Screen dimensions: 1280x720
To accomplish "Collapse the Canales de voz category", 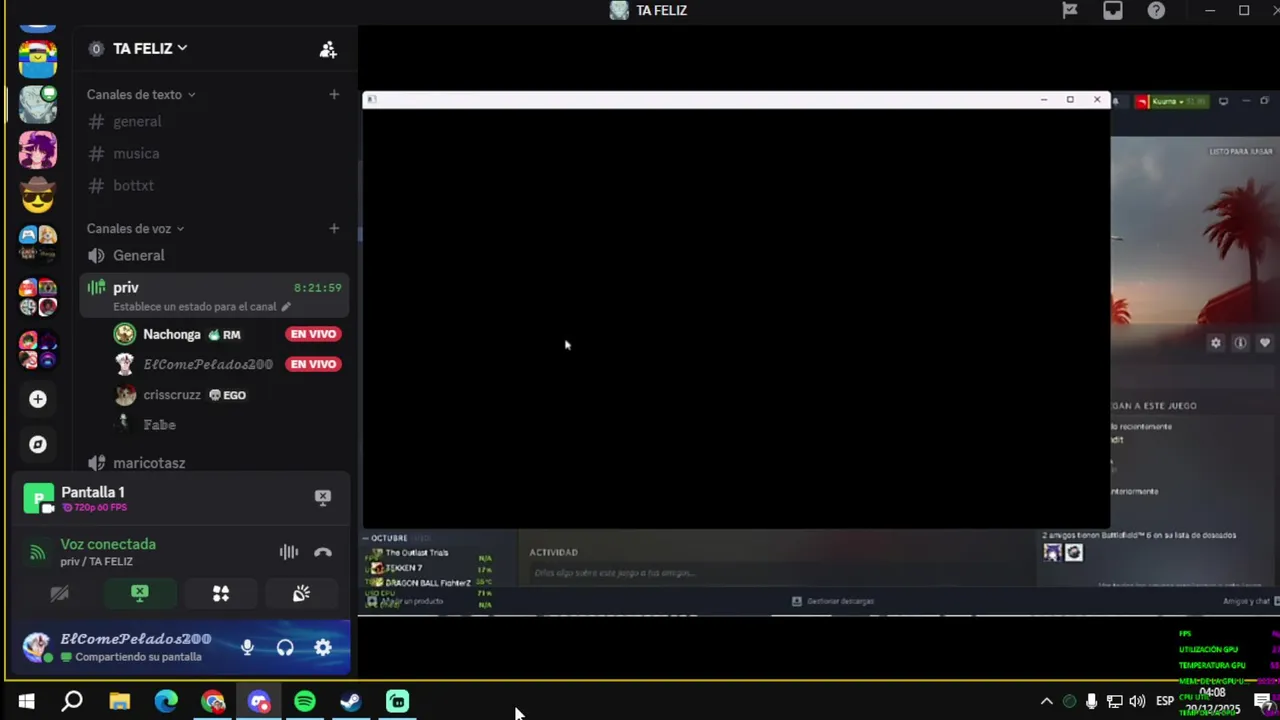I will (x=135, y=228).
